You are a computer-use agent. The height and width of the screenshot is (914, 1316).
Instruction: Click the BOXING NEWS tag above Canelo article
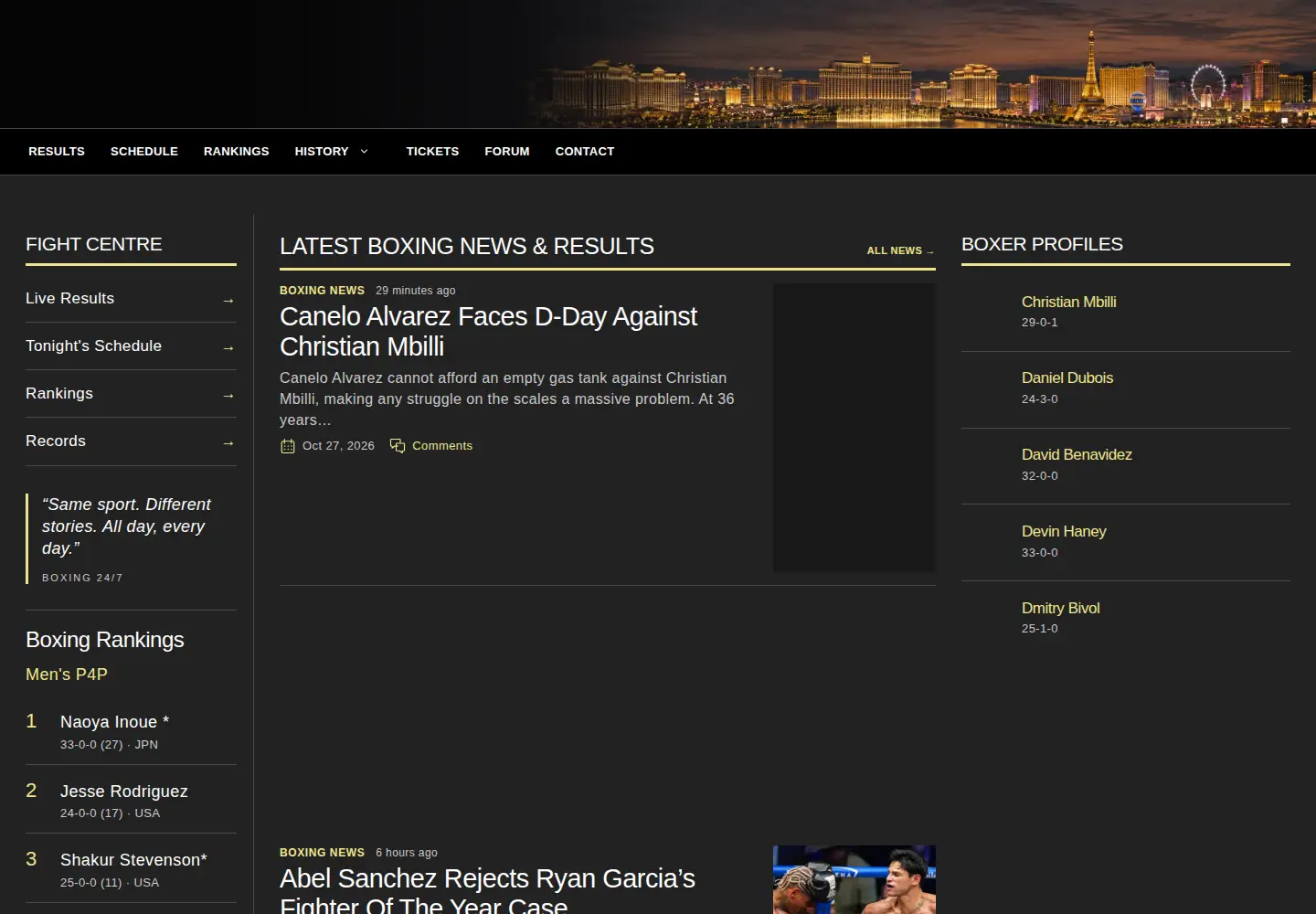(322, 291)
